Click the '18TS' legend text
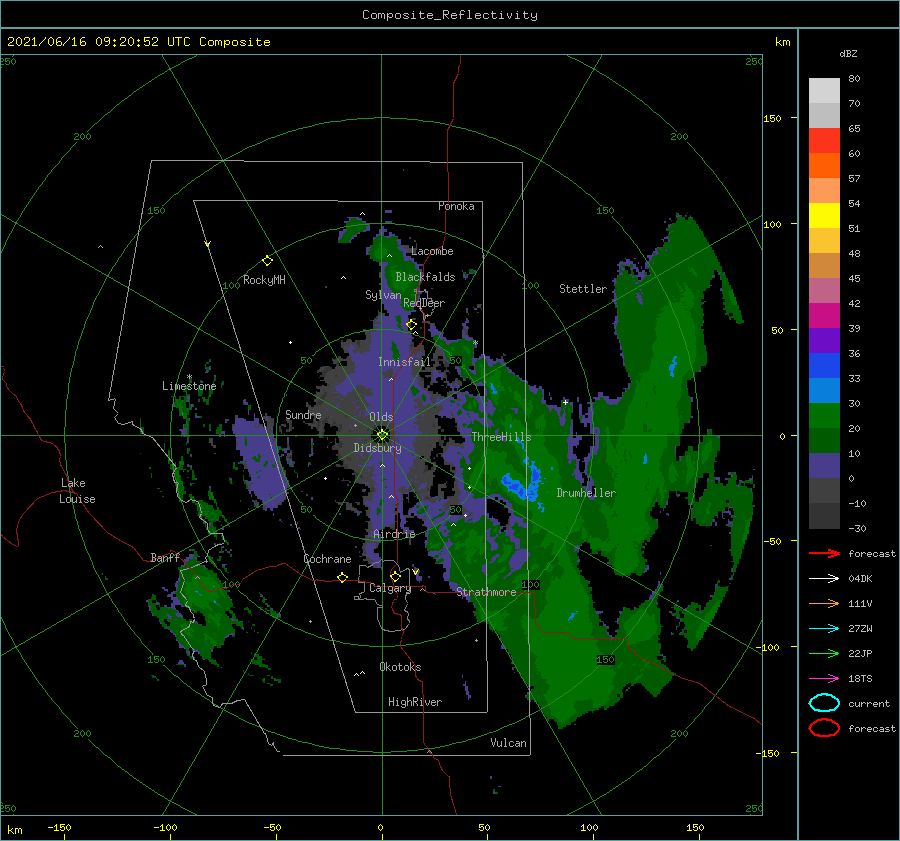 [x=860, y=679]
